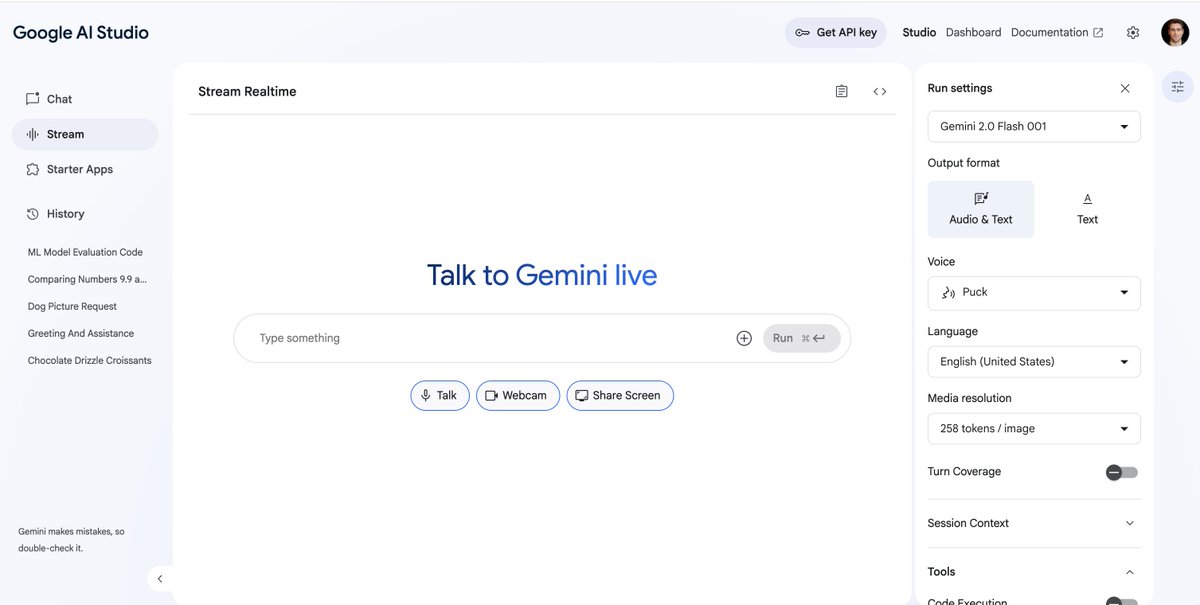Enable the Turn Coverage toggle
The width and height of the screenshot is (1200, 605).
pyautogui.click(x=1120, y=471)
